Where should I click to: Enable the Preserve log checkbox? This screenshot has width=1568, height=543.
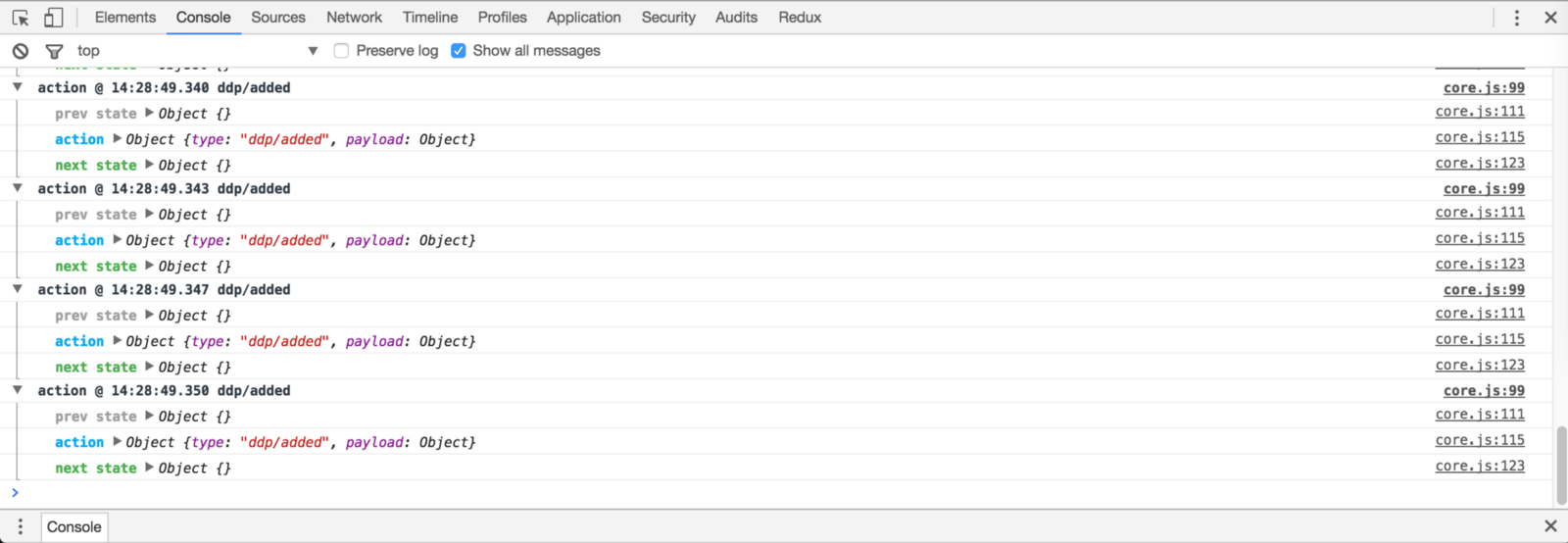341,51
